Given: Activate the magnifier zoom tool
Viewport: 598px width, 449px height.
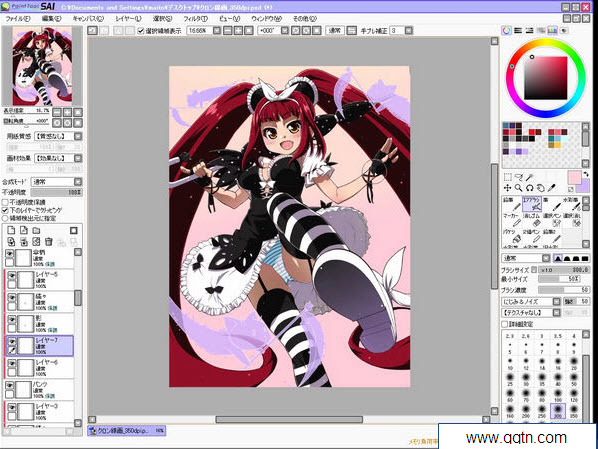Looking at the screenshot, I should tap(518, 188).
